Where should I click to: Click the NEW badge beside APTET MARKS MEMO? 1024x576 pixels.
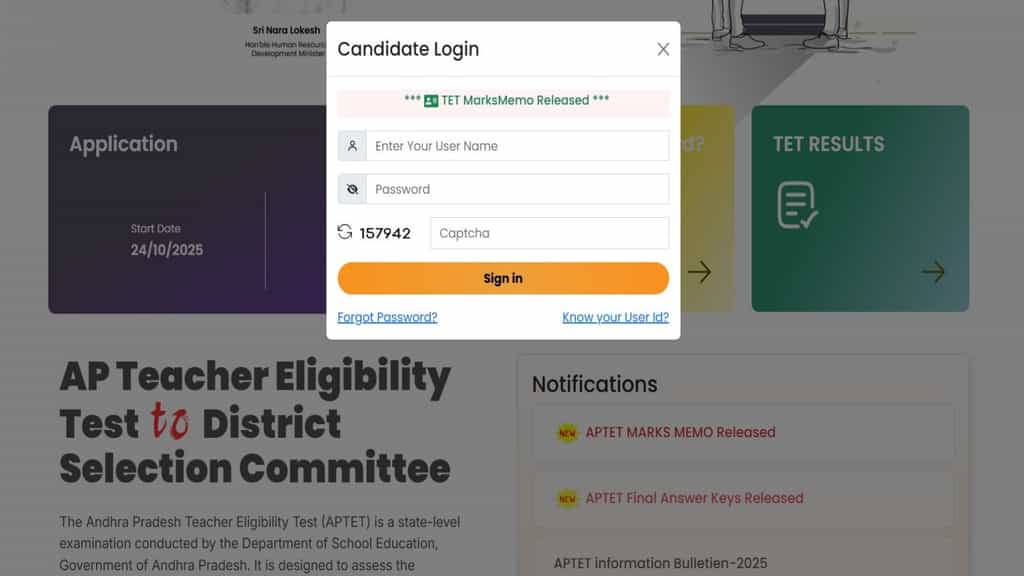click(x=565, y=433)
